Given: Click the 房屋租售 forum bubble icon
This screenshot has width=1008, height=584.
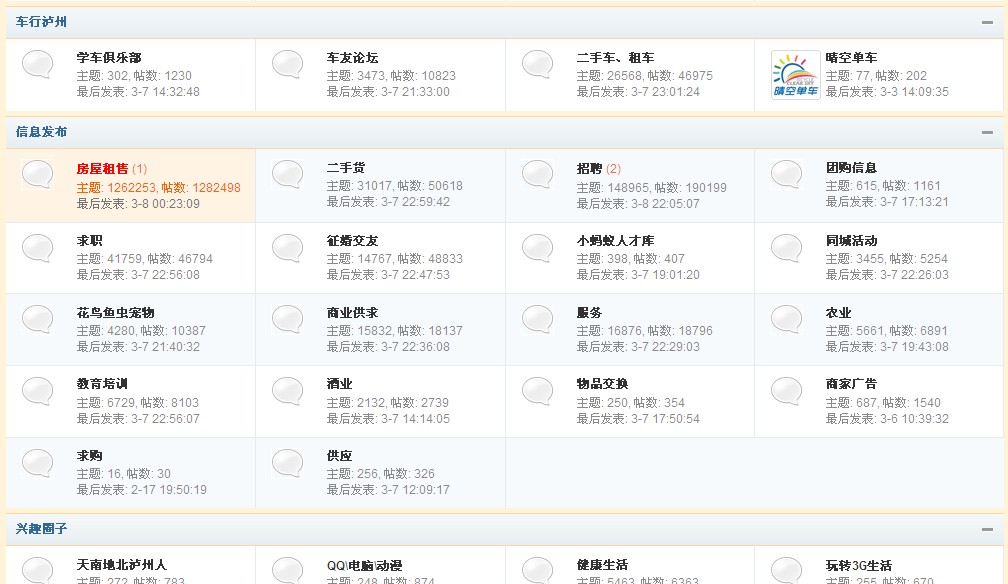Looking at the screenshot, I should click(37, 174).
